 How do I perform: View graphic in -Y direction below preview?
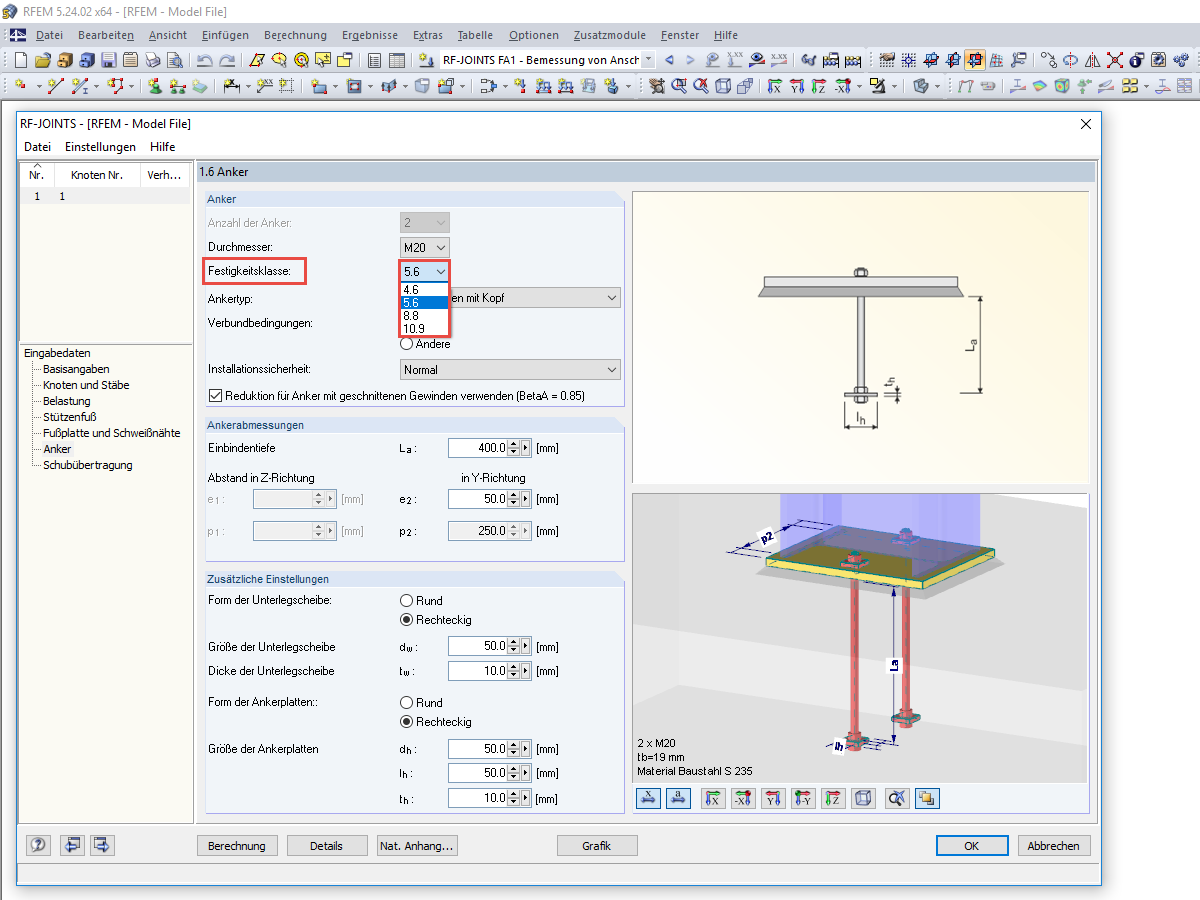(803, 798)
